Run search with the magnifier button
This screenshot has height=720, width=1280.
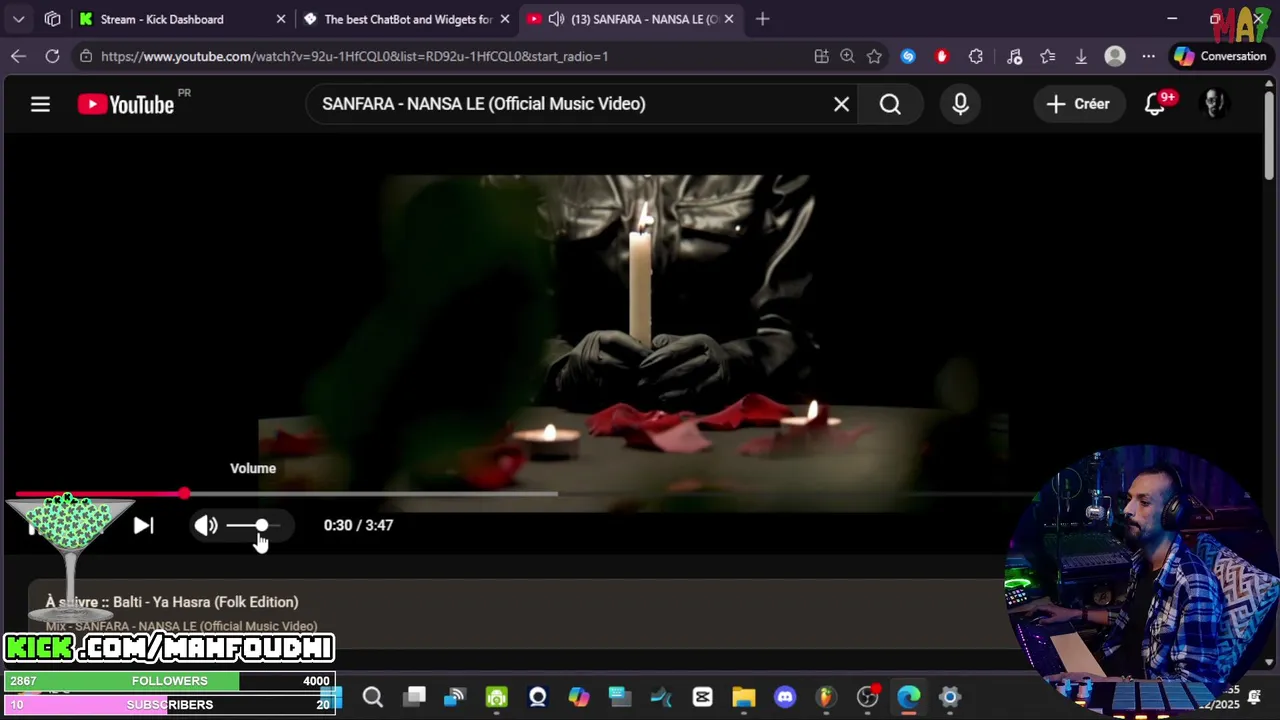pyautogui.click(x=890, y=104)
